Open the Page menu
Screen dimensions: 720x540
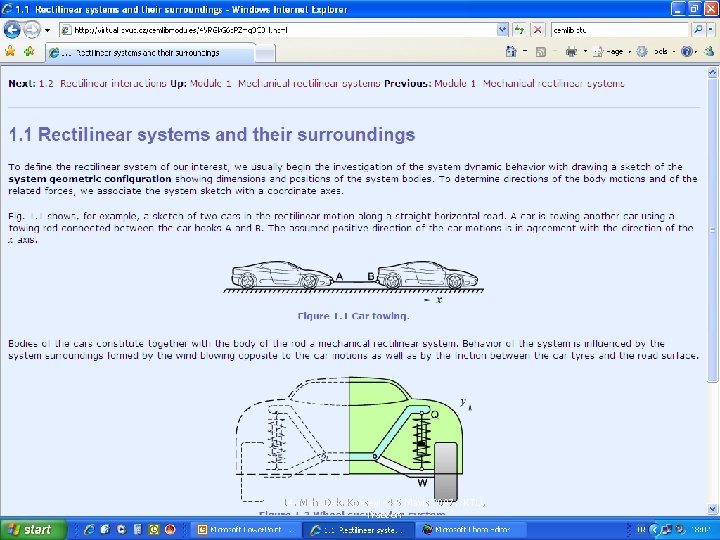coord(611,52)
